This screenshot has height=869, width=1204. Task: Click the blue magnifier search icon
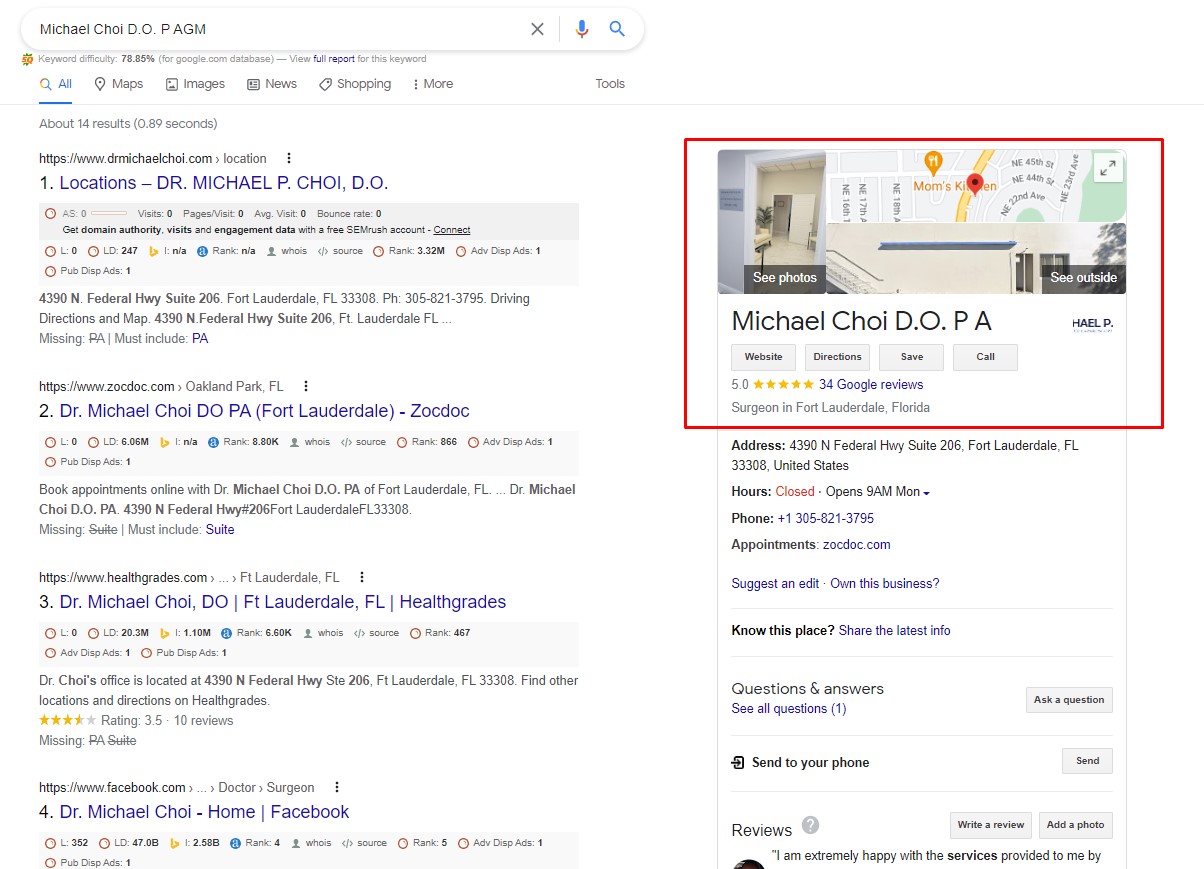pyautogui.click(x=617, y=29)
